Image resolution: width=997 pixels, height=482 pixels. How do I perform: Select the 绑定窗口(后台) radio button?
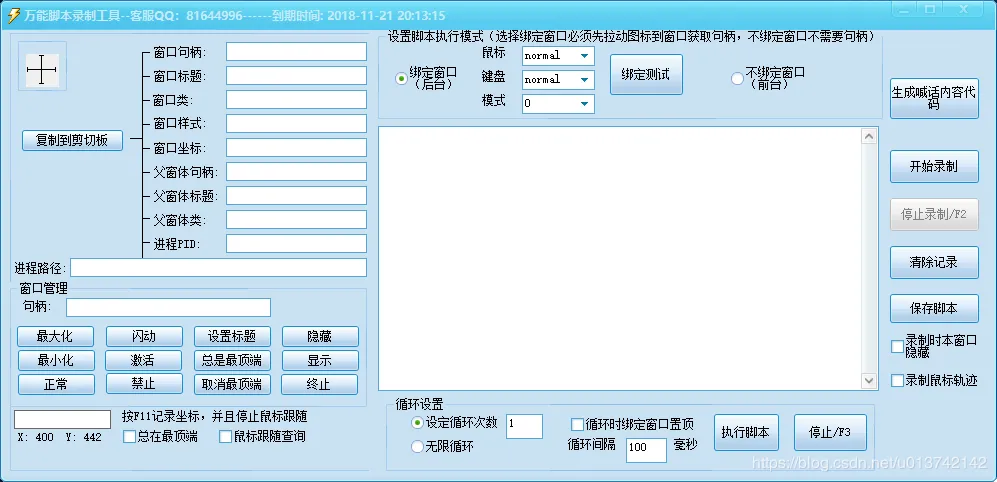click(401, 79)
